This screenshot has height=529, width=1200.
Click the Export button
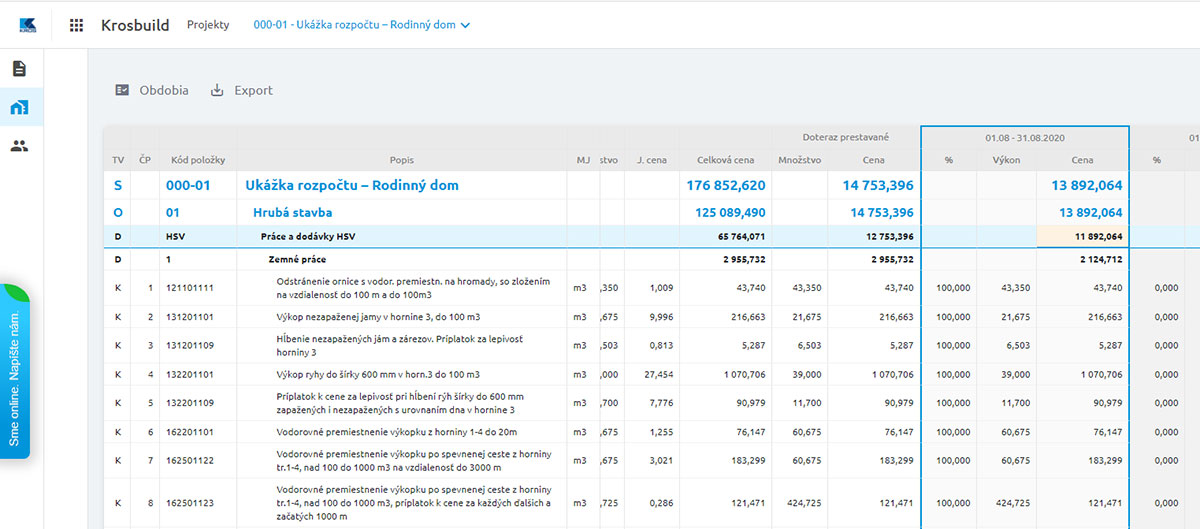(x=241, y=90)
